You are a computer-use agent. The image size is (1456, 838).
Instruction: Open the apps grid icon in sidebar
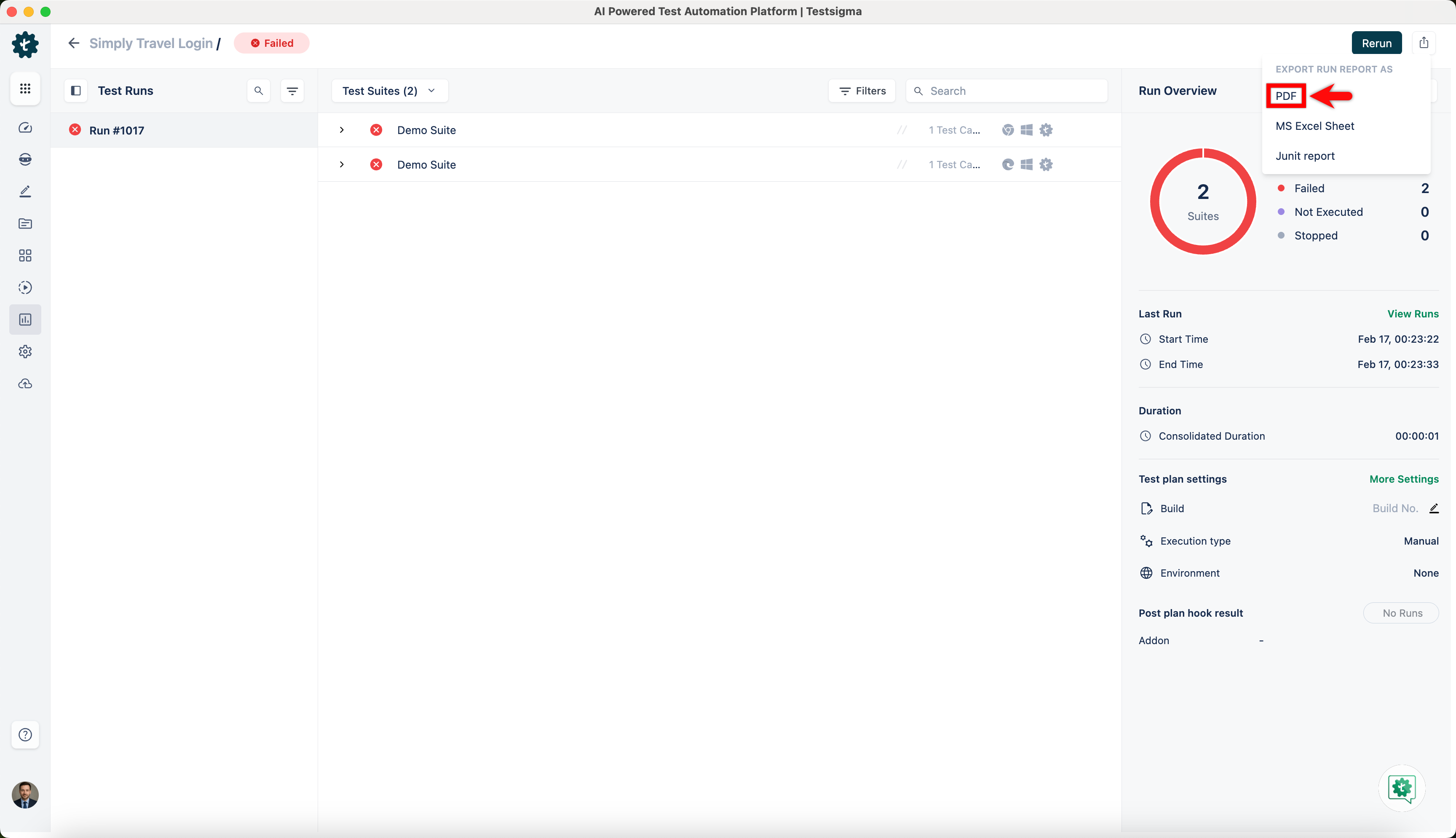(x=25, y=89)
